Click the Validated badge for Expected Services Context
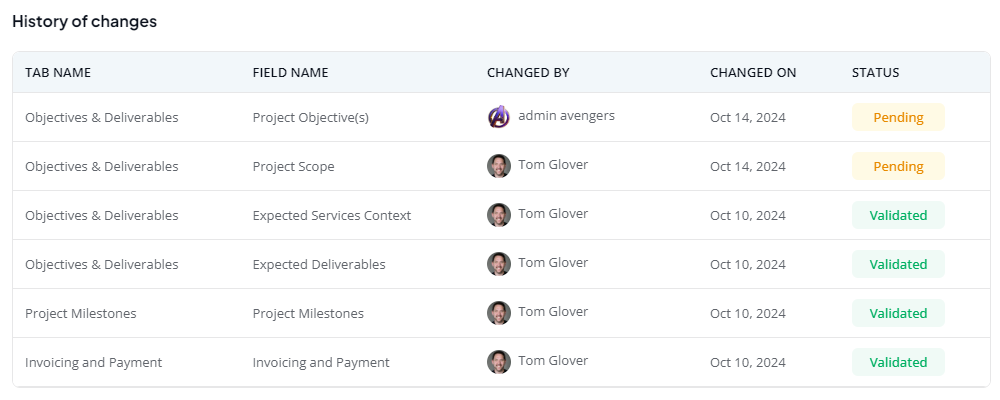 coord(898,216)
